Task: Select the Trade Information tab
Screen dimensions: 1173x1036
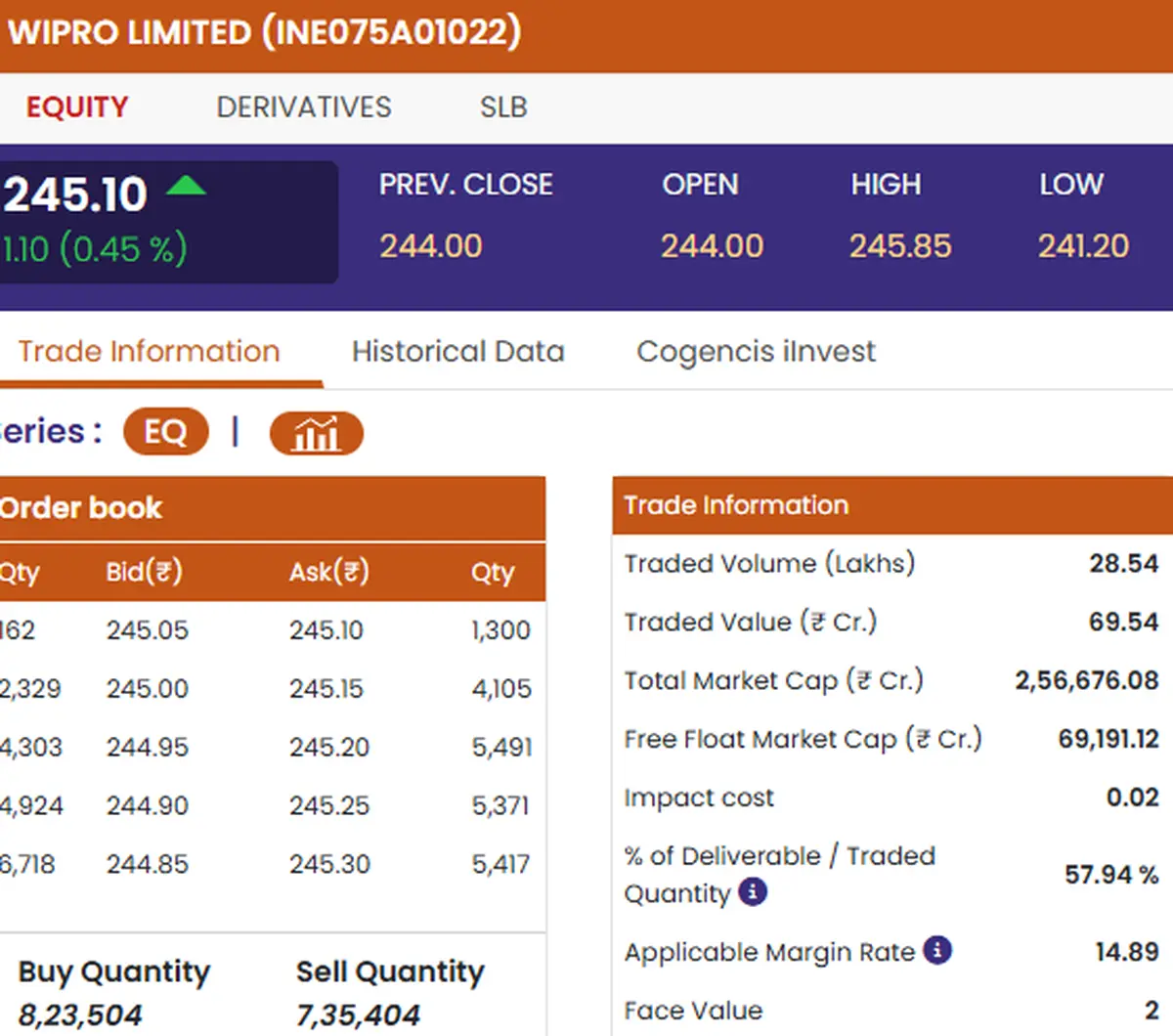Action: coord(150,351)
